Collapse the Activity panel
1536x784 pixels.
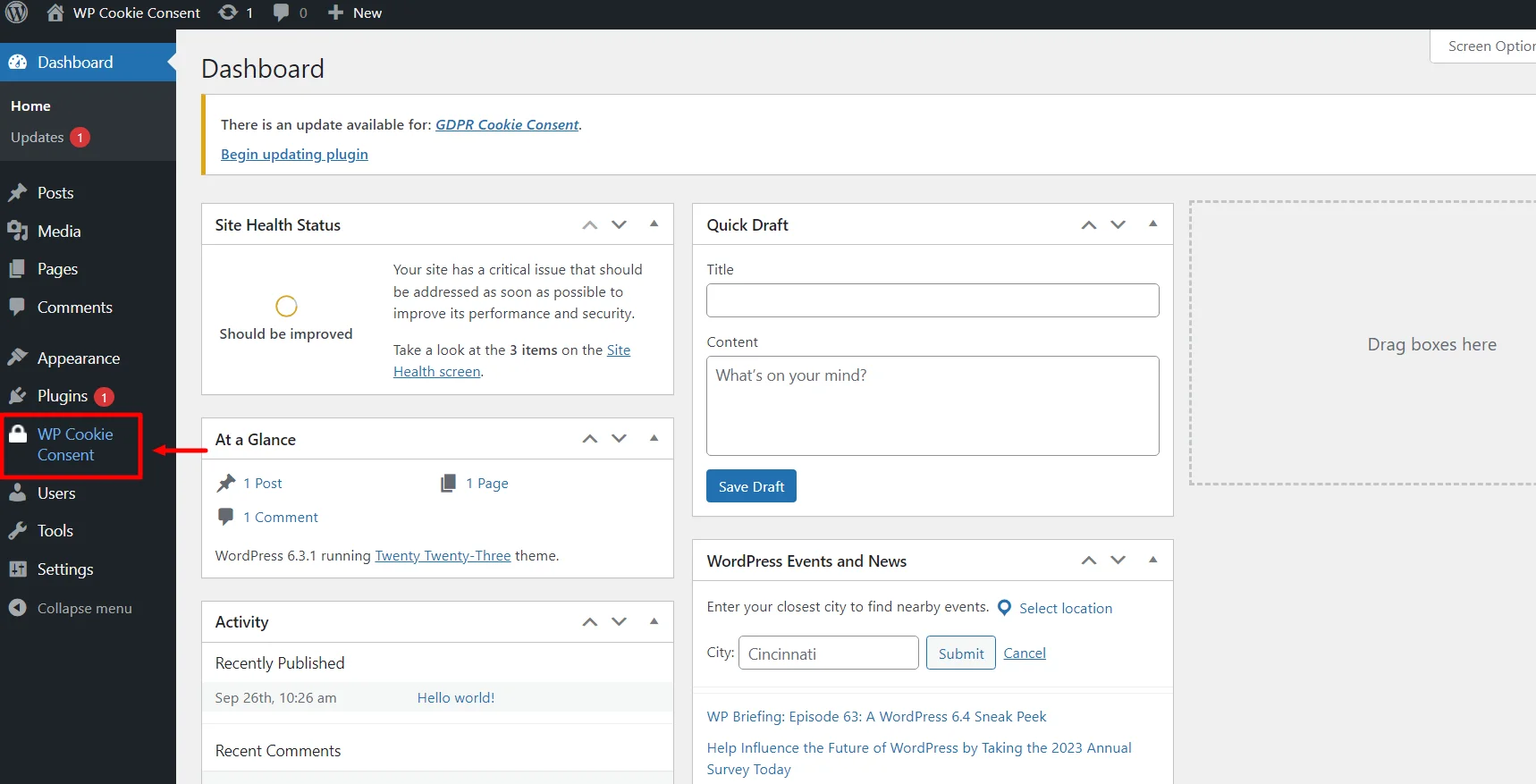654,620
